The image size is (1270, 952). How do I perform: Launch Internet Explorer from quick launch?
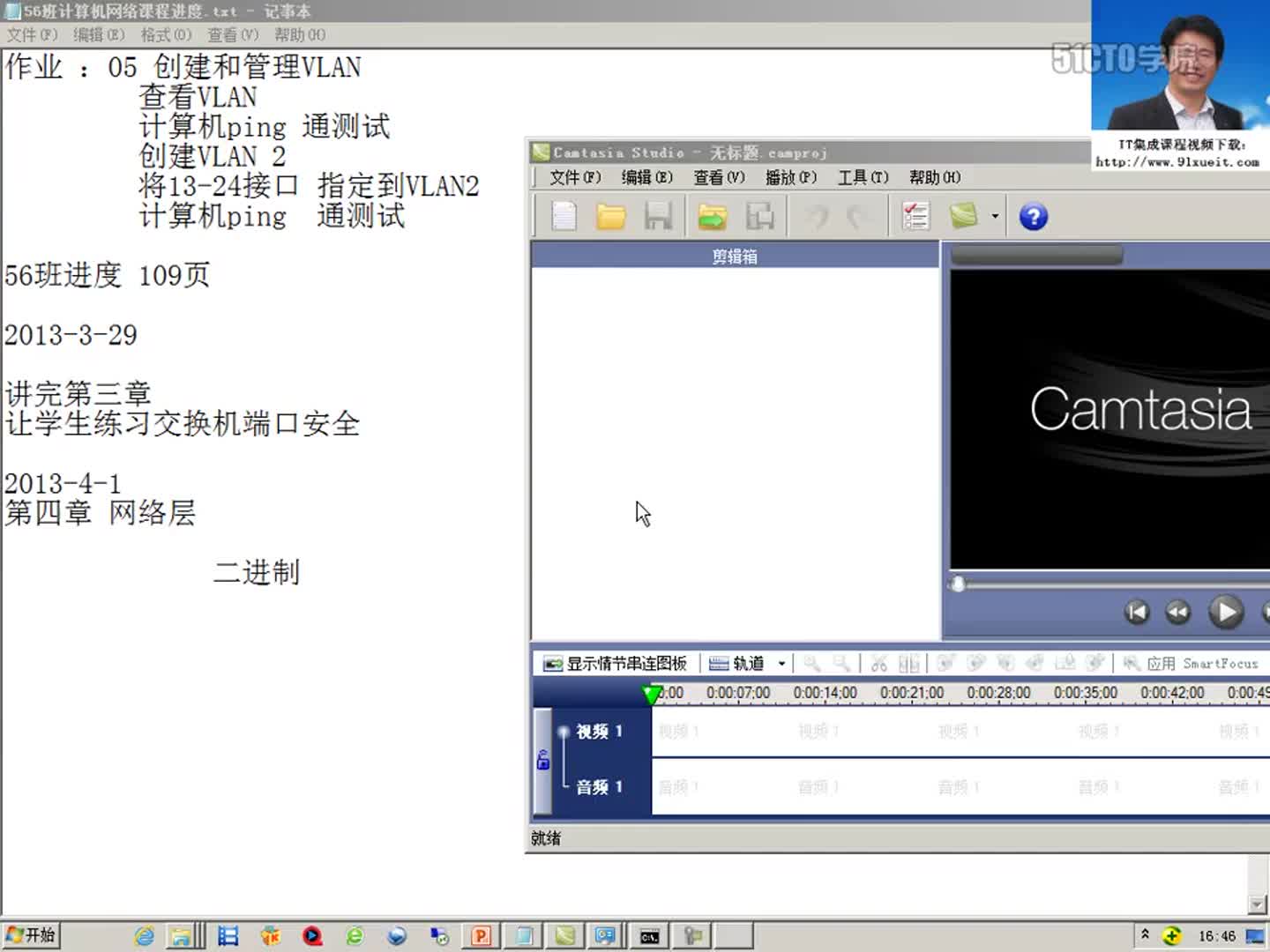click(144, 936)
